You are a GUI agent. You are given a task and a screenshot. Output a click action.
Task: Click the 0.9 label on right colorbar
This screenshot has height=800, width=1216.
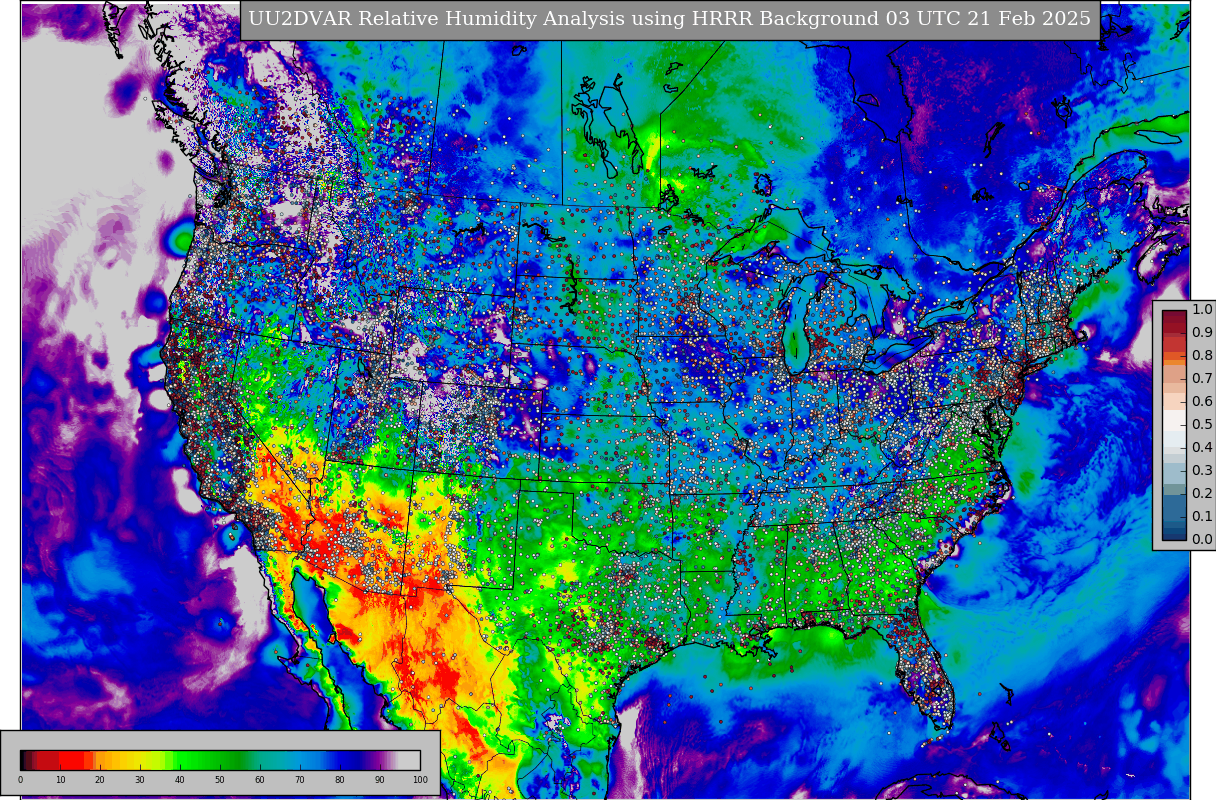(x=1202, y=333)
